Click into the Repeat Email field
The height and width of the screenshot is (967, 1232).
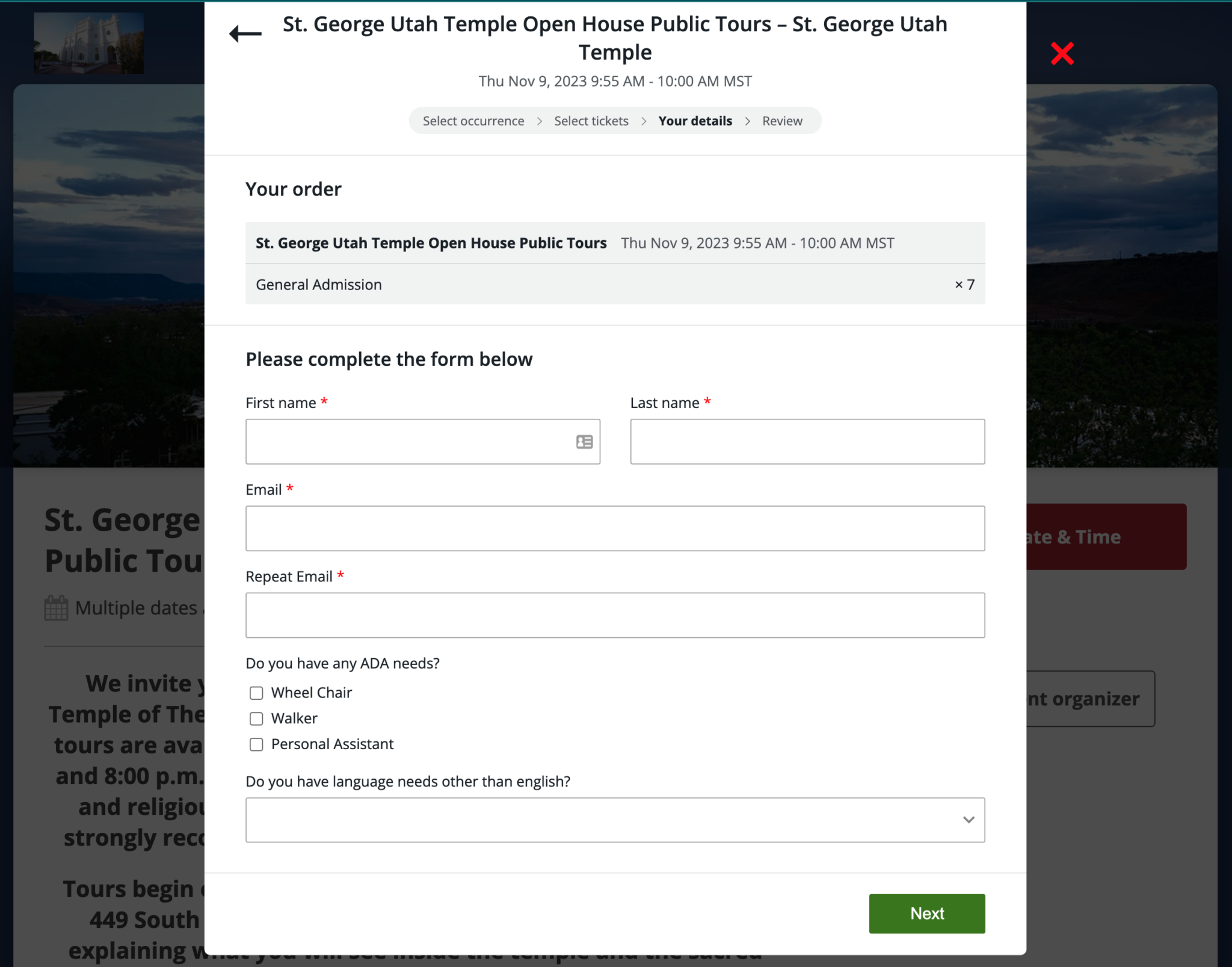click(x=615, y=614)
